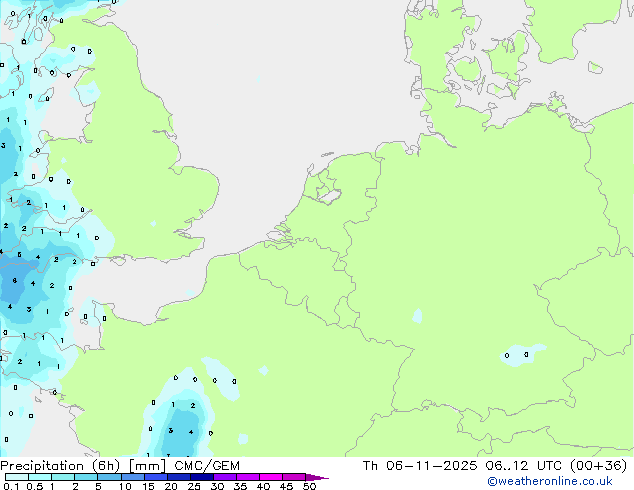Click the "(00+36)" forecast offset text
Image resolution: width=634 pixels, height=490 pixels.
pyautogui.click(x=598, y=466)
